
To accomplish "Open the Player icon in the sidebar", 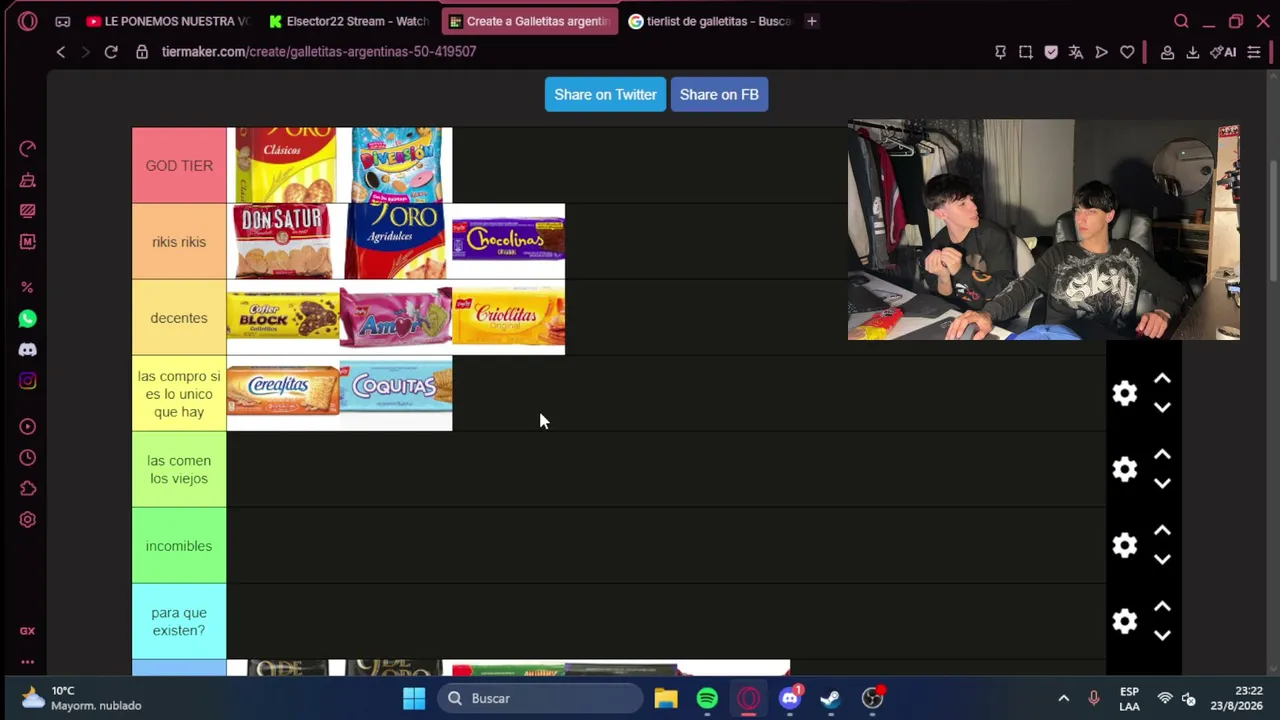I will click(27, 427).
